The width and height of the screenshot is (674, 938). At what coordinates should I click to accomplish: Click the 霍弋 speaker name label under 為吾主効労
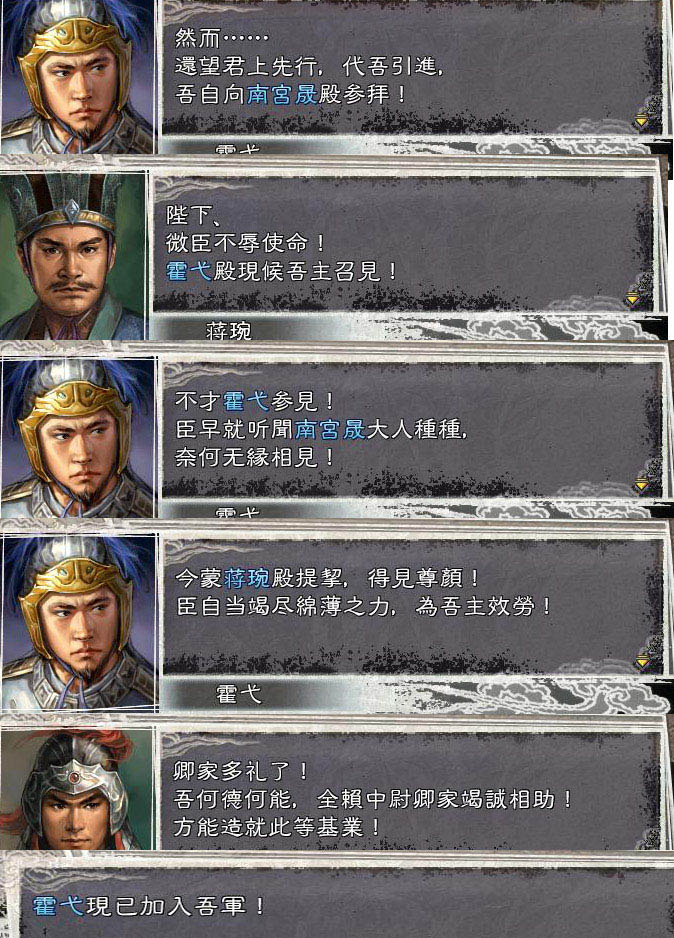(238, 694)
